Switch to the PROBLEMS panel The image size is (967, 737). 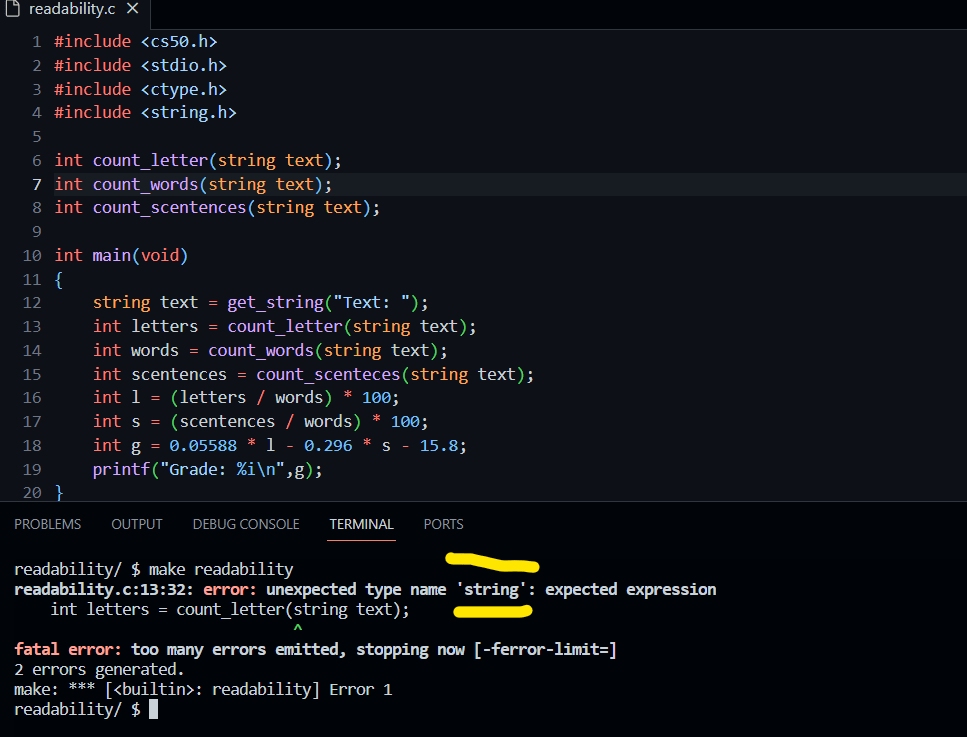[x=47, y=524]
